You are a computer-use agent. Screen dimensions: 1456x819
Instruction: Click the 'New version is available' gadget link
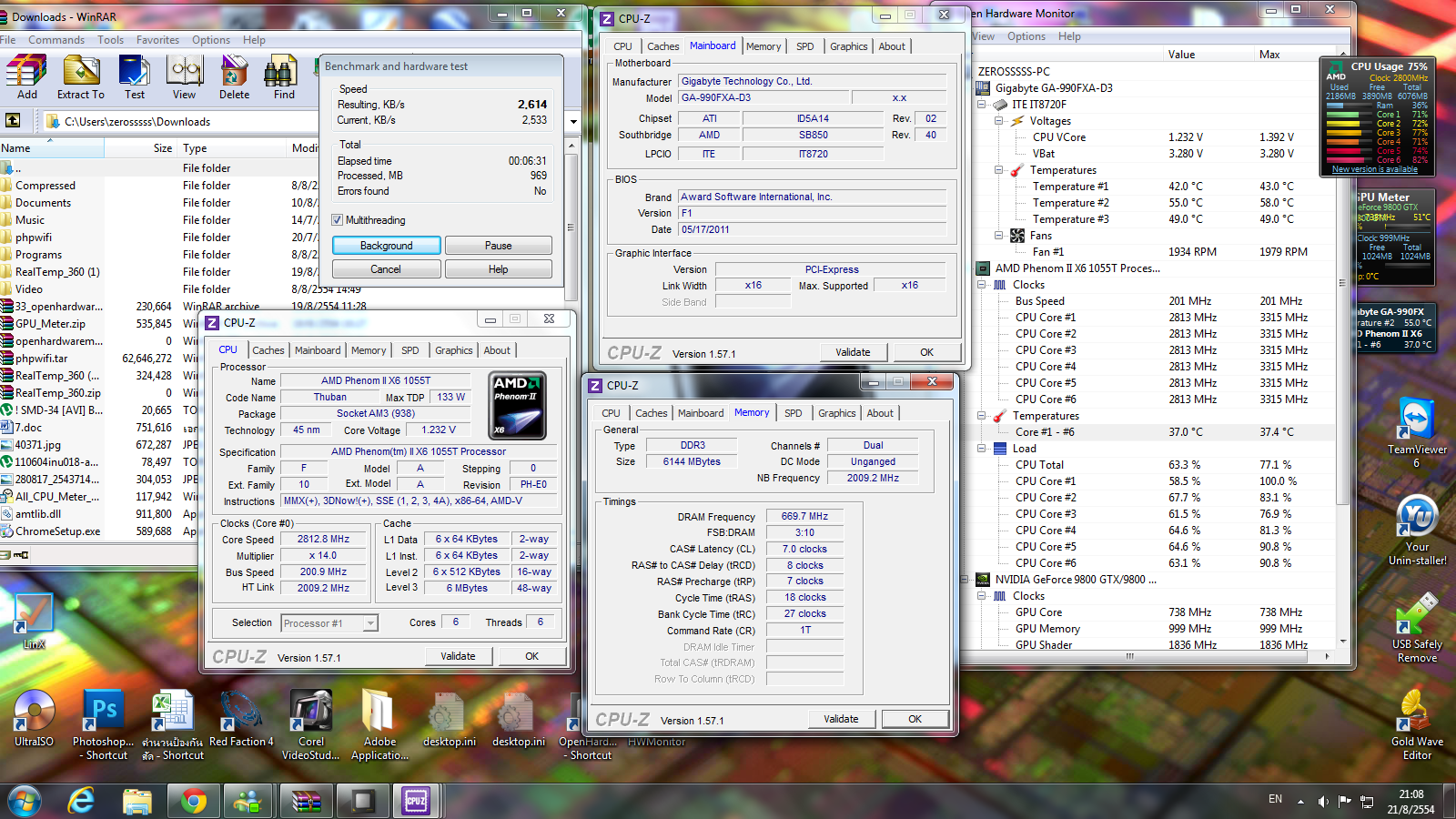1374,169
